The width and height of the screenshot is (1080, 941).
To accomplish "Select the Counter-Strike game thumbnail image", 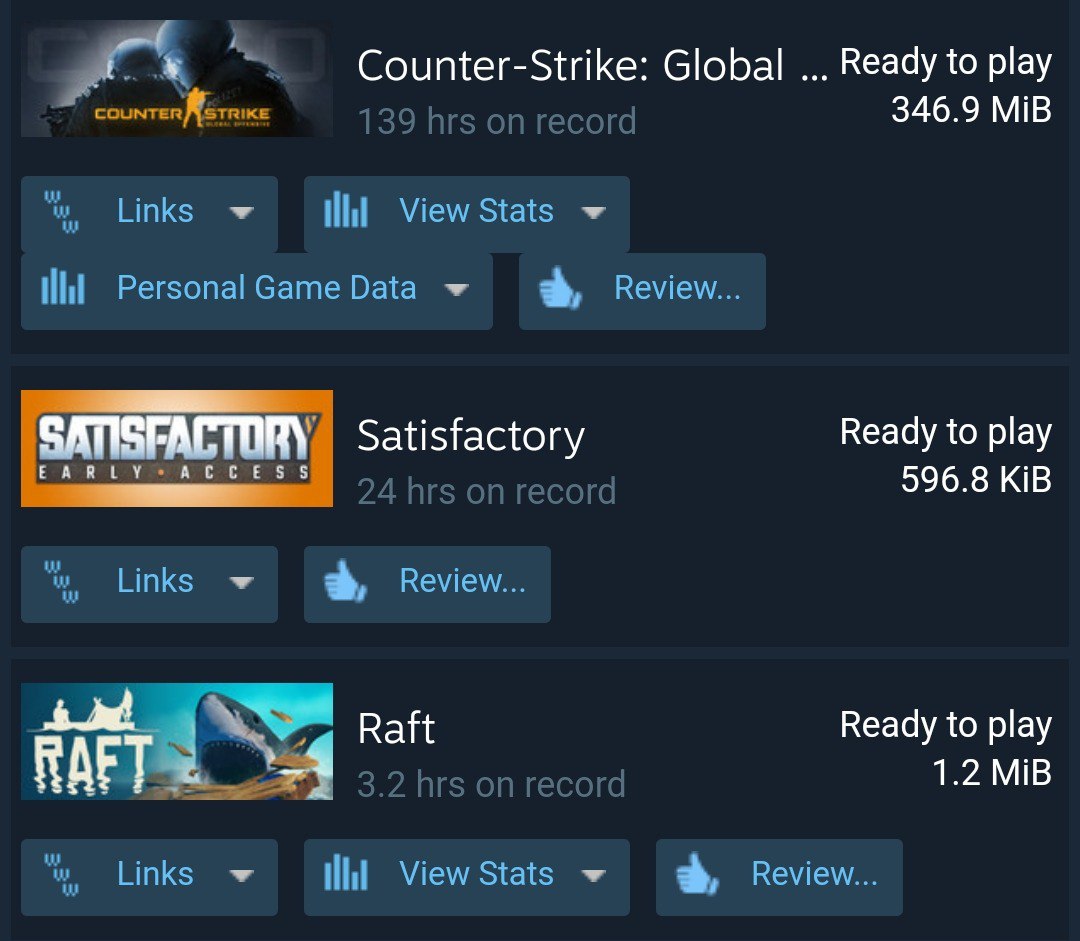I will click(x=177, y=78).
